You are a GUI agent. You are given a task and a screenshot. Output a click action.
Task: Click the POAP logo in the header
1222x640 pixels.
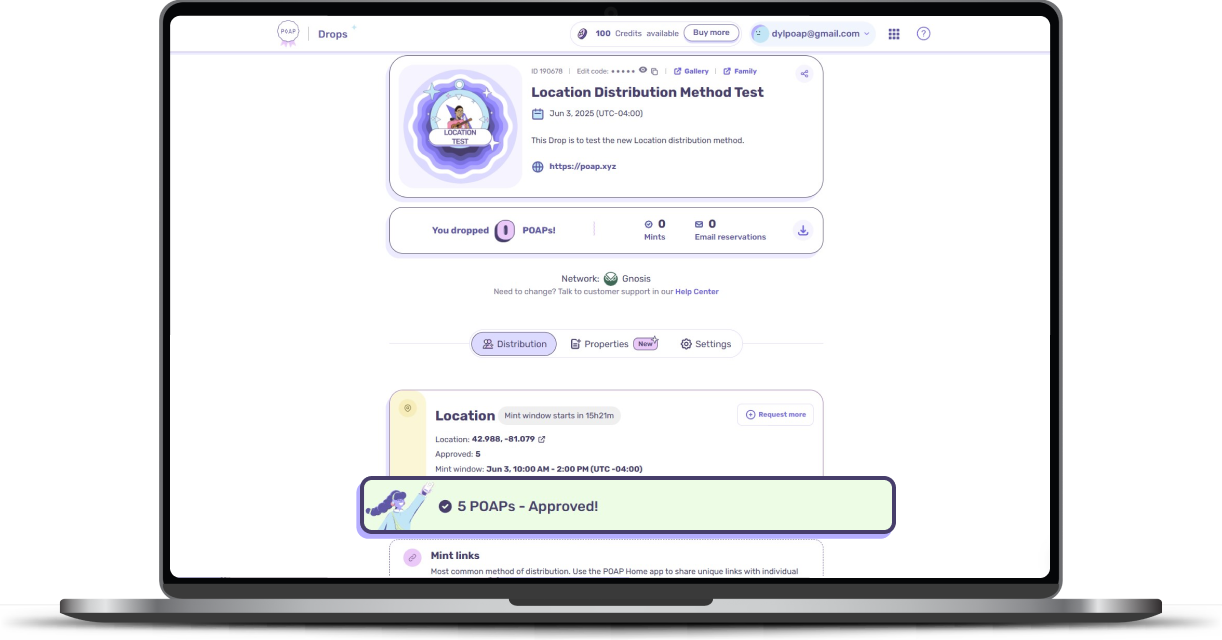click(x=288, y=33)
